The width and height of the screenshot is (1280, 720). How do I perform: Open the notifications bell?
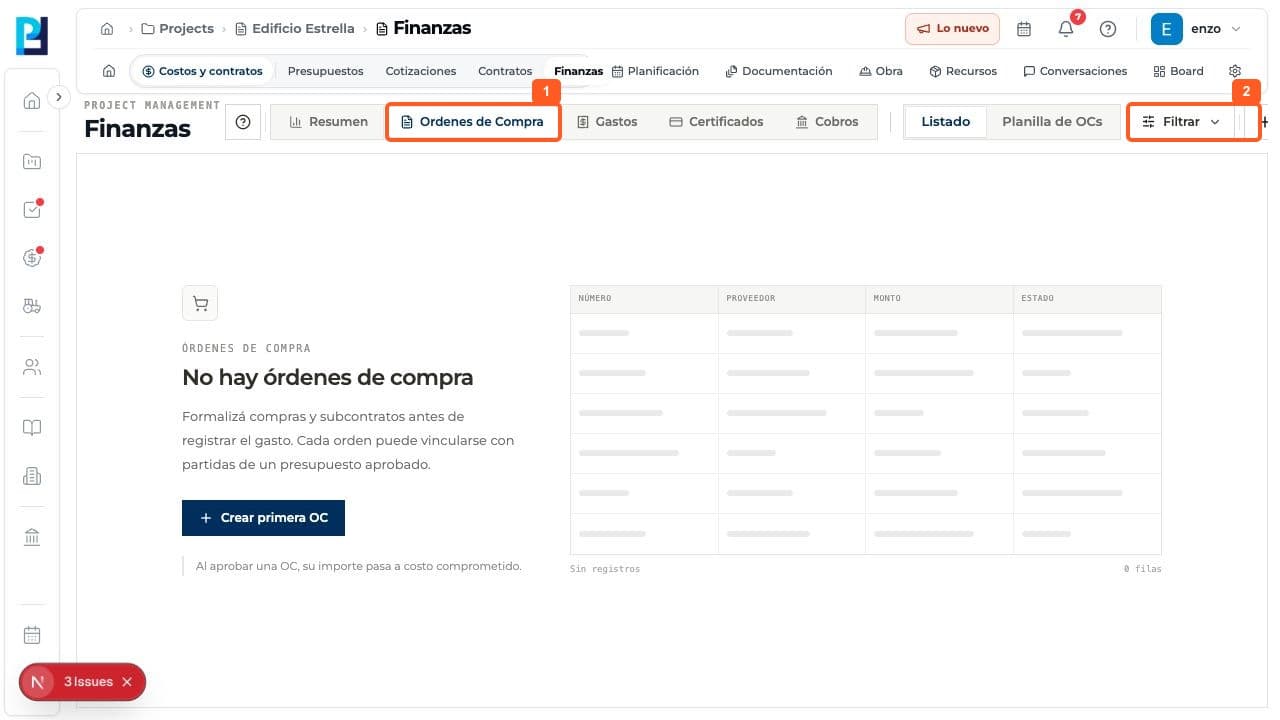coord(1066,29)
